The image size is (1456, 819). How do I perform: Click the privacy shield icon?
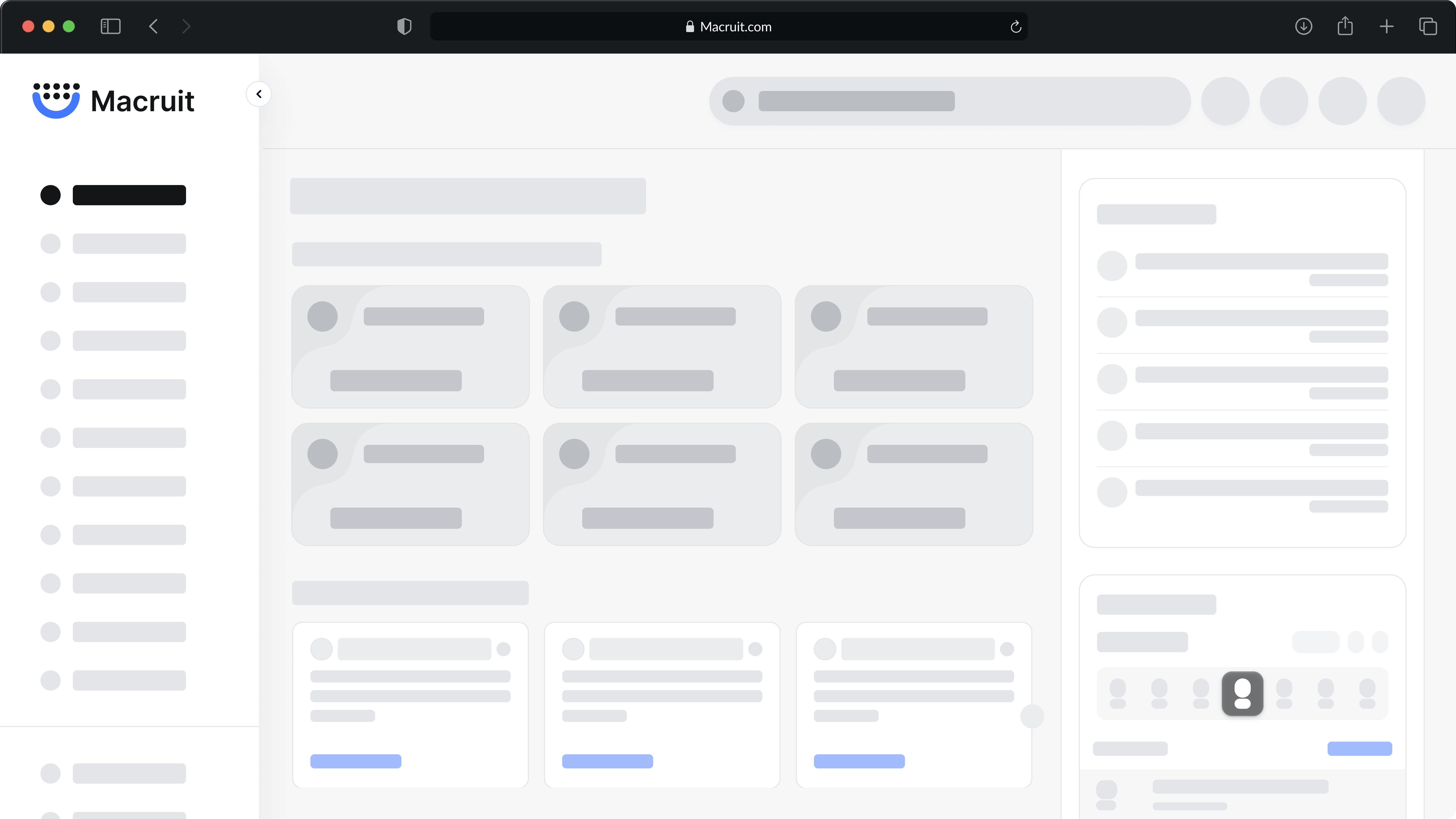click(404, 27)
